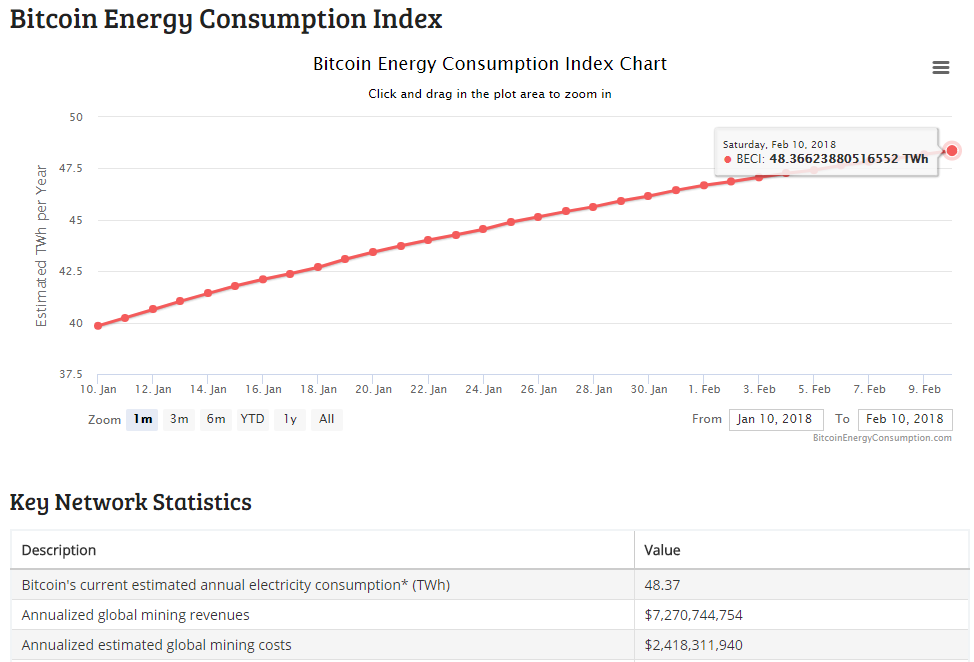Choose the YTD zoom option

pos(253,419)
